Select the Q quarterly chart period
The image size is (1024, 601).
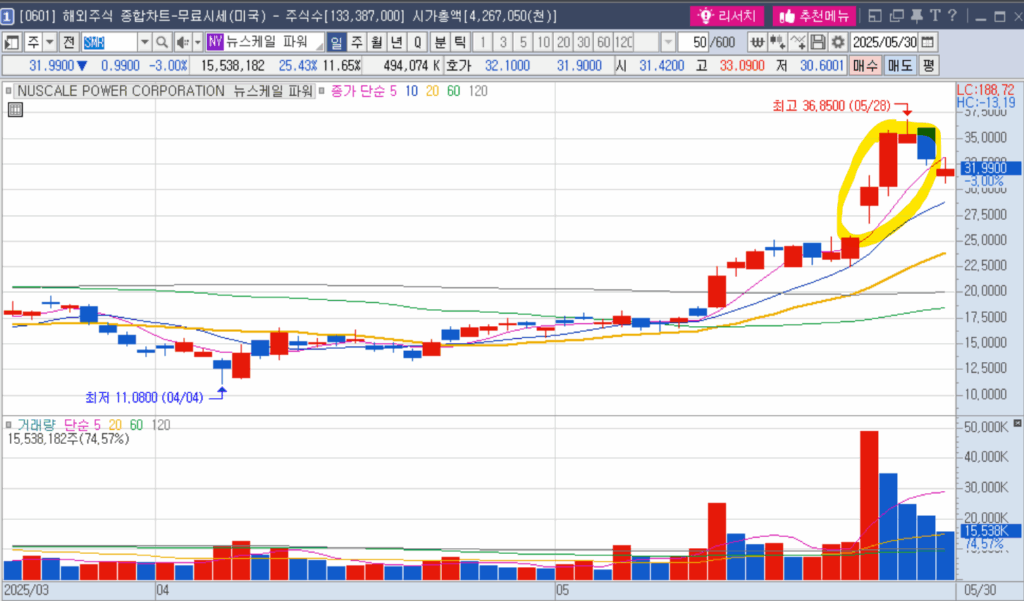click(417, 42)
